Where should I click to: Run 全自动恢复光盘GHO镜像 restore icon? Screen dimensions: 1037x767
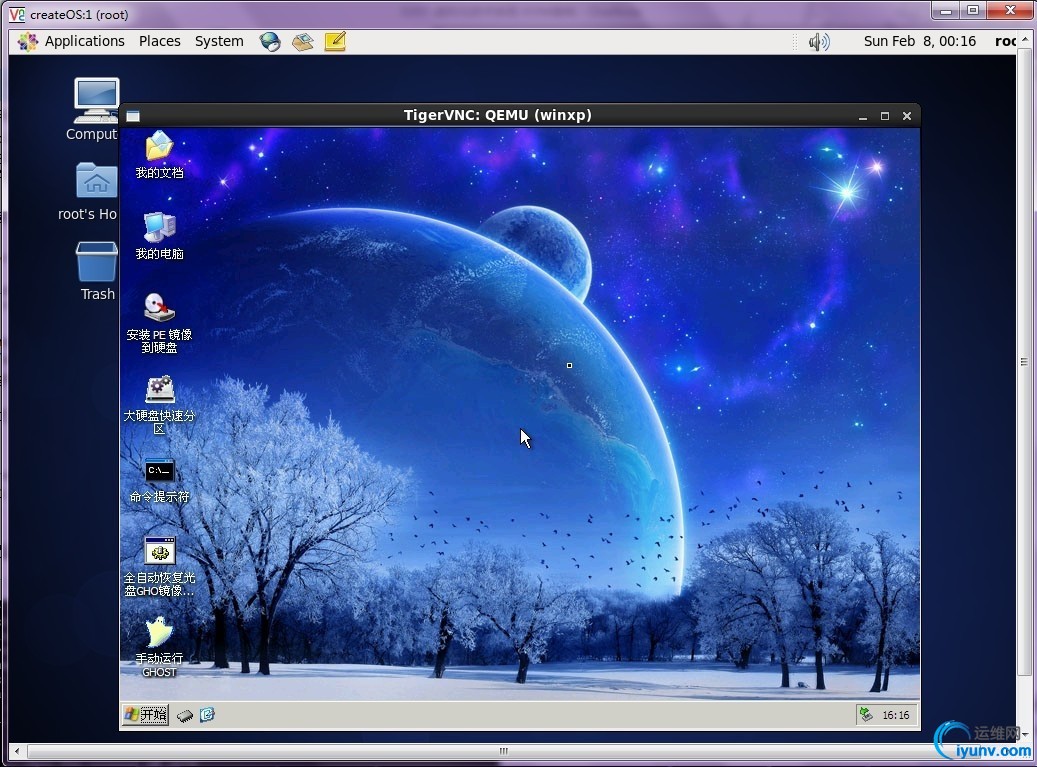click(x=159, y=552)
